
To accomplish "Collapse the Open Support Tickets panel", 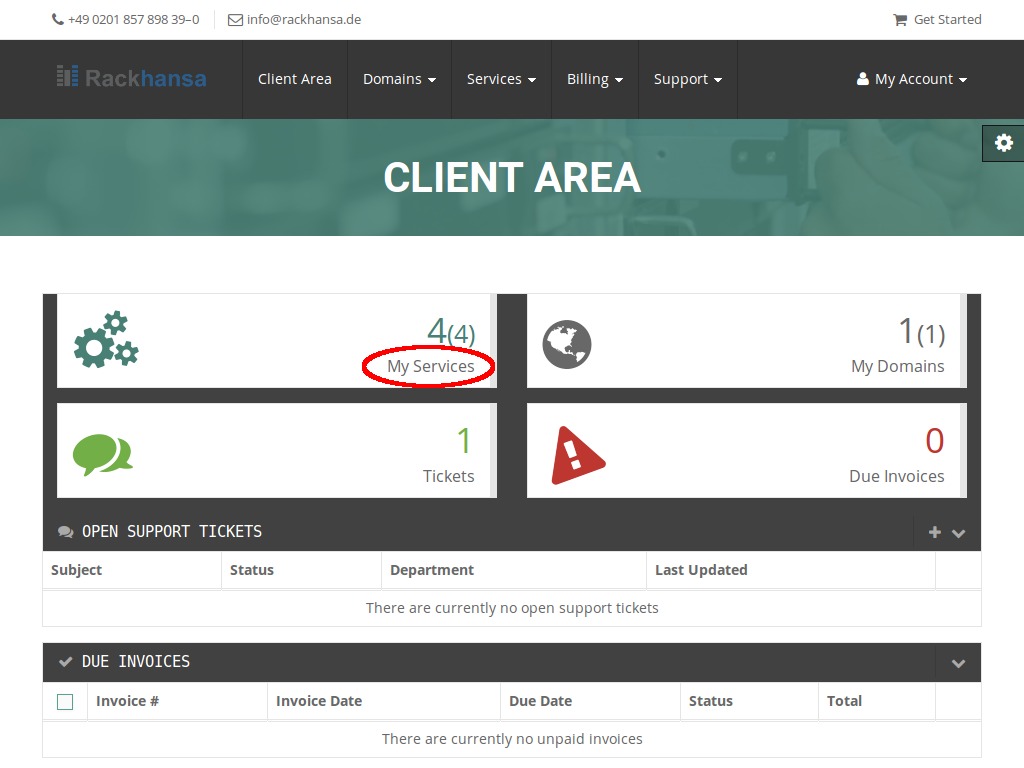I will point(958,533).
